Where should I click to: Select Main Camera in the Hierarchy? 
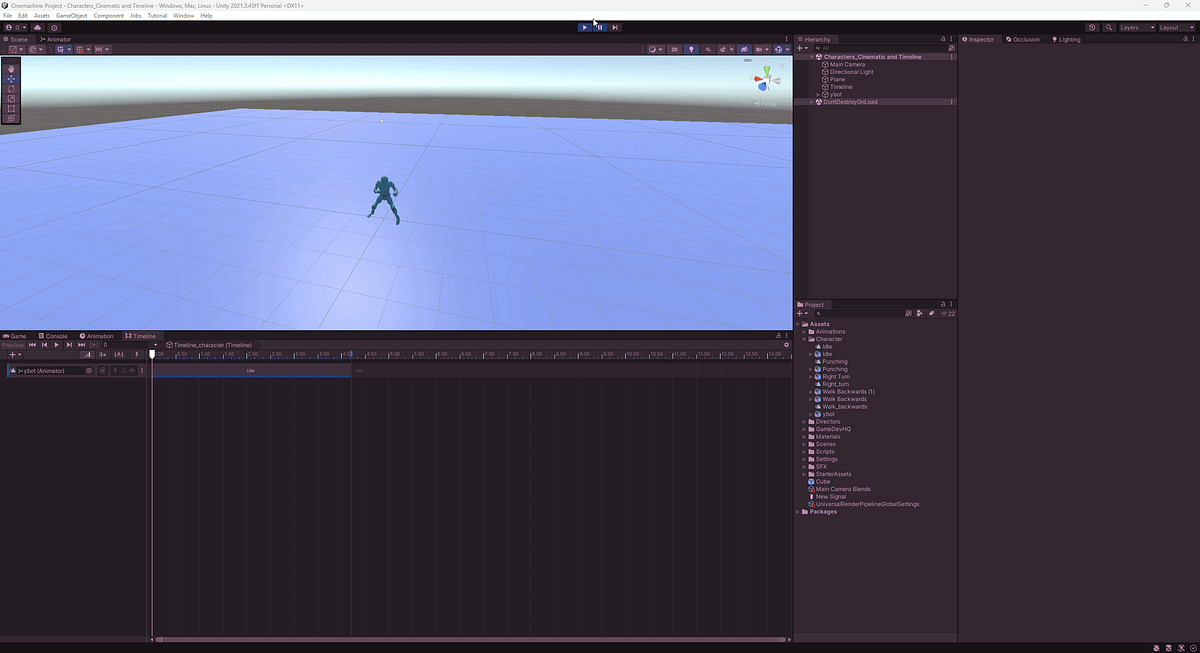pos(849,64)
